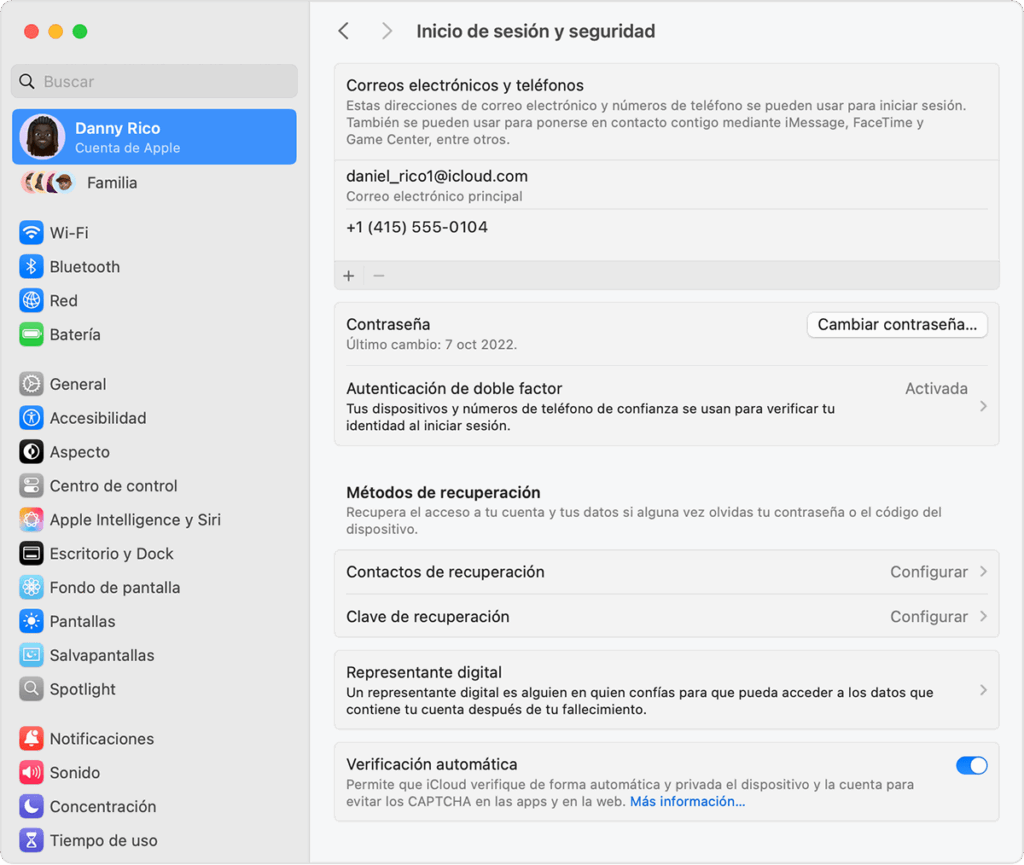The width and height of the screenshot is (1024, 865).
Task: Click Correo electrónico principal label
Action: pos(434,197)
